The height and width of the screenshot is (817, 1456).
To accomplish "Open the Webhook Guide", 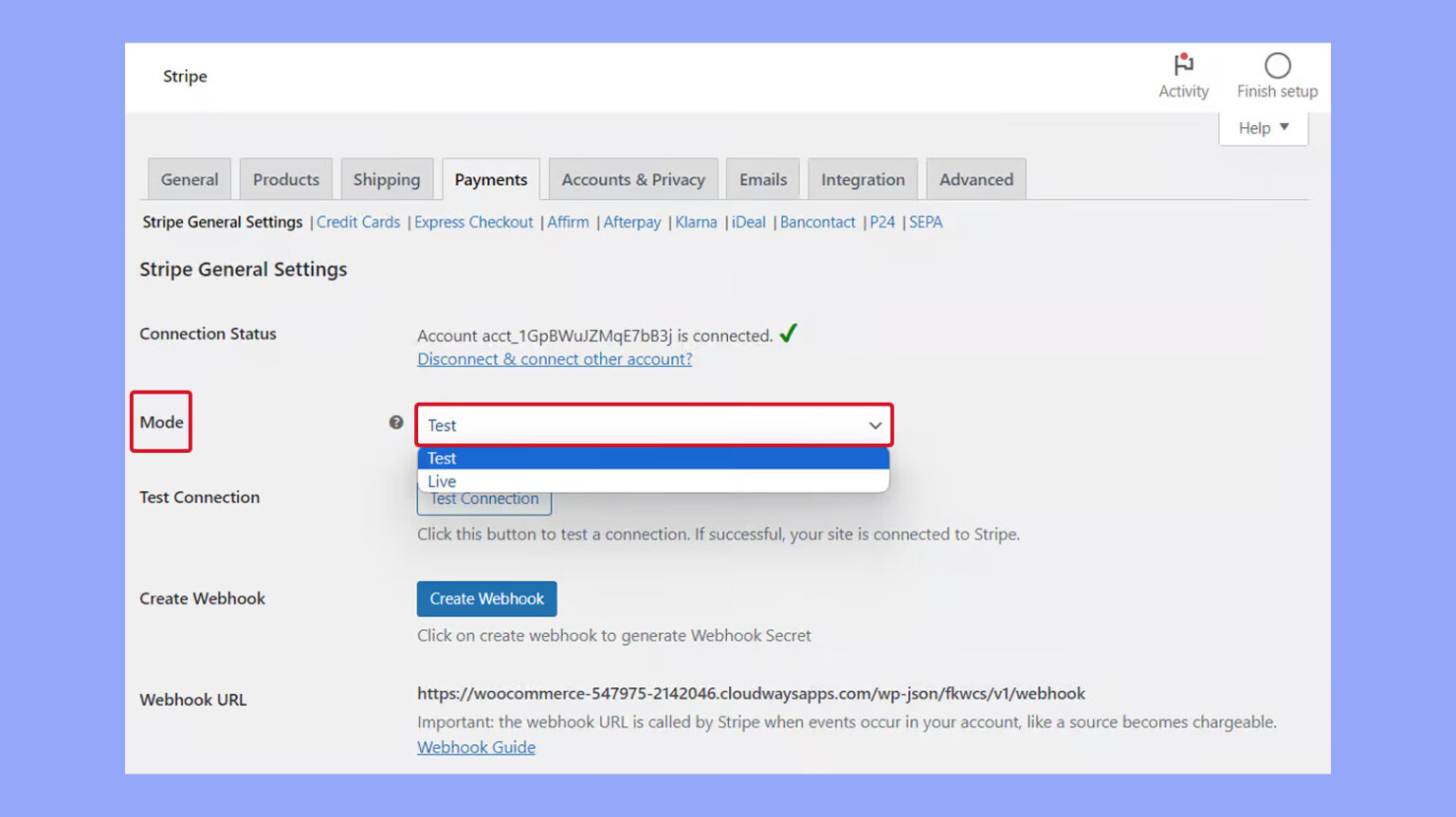I will (476, 747).
